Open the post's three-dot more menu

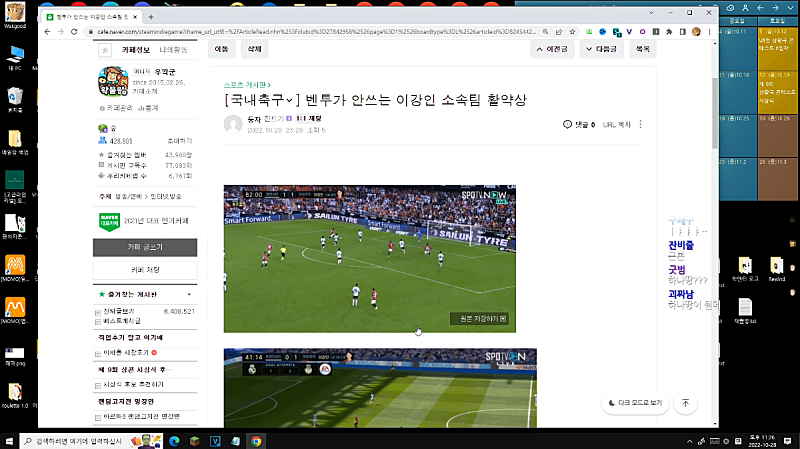641,124
